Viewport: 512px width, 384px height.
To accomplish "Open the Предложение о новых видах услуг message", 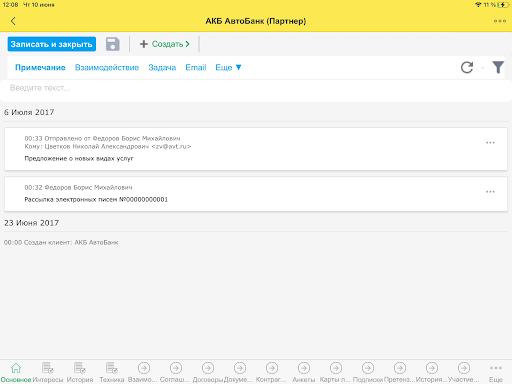I will pos(79,158).
